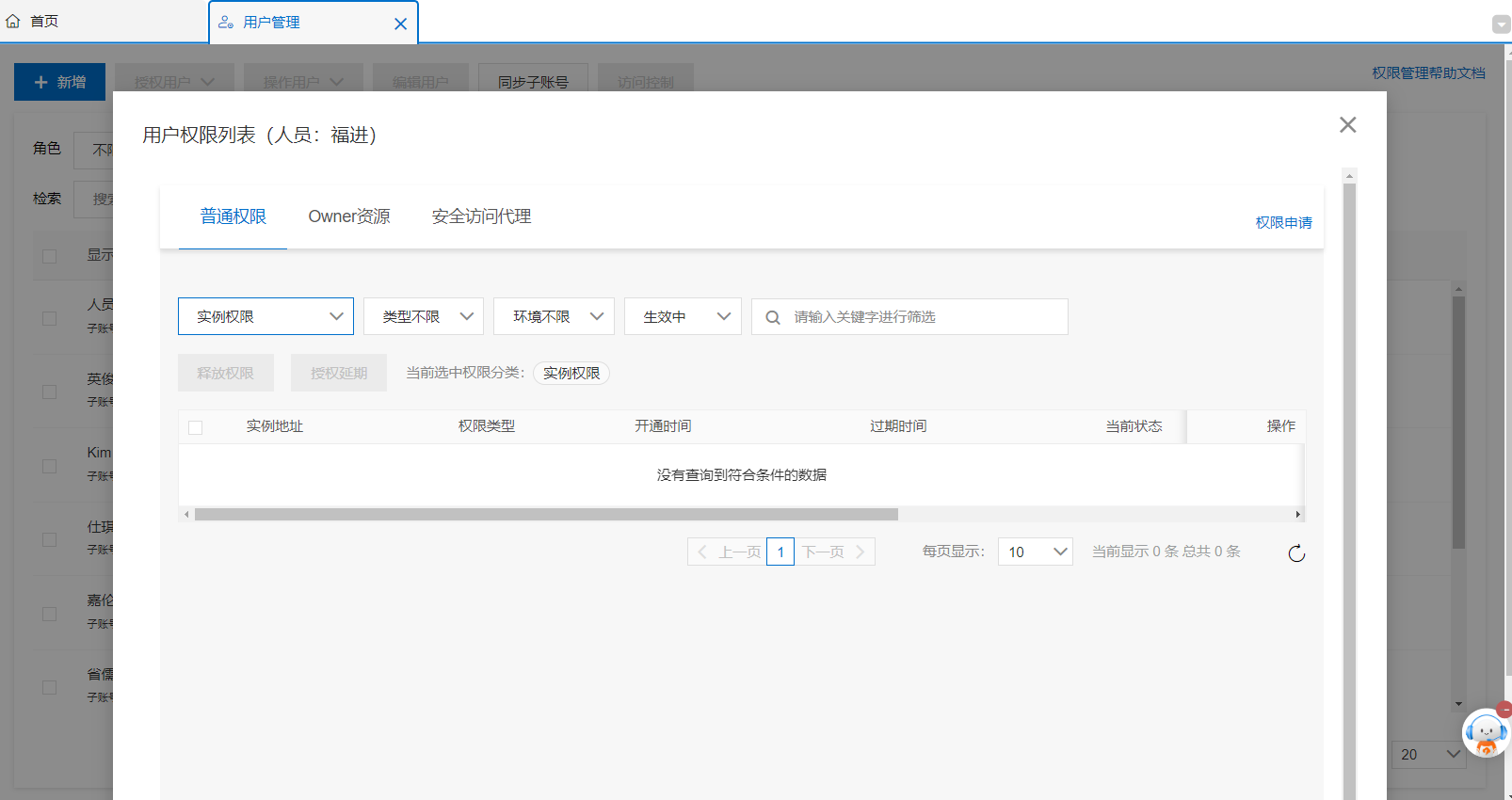The width and height of the screenshot is (1512, 800).
Task: Click the 实例权限 category tag
Action: point(571,374)
